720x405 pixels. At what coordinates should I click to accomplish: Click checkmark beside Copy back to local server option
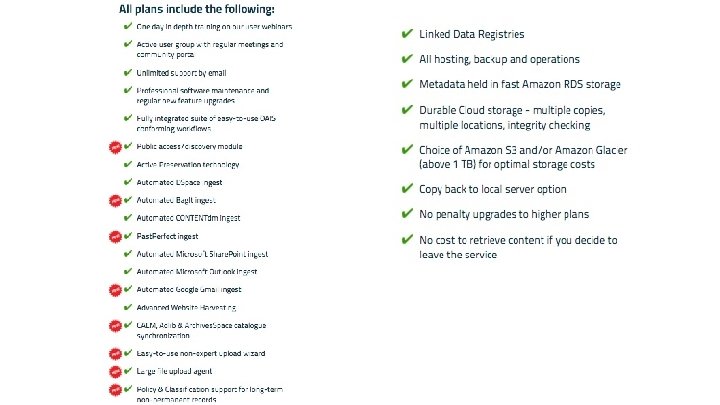(407, 188)
